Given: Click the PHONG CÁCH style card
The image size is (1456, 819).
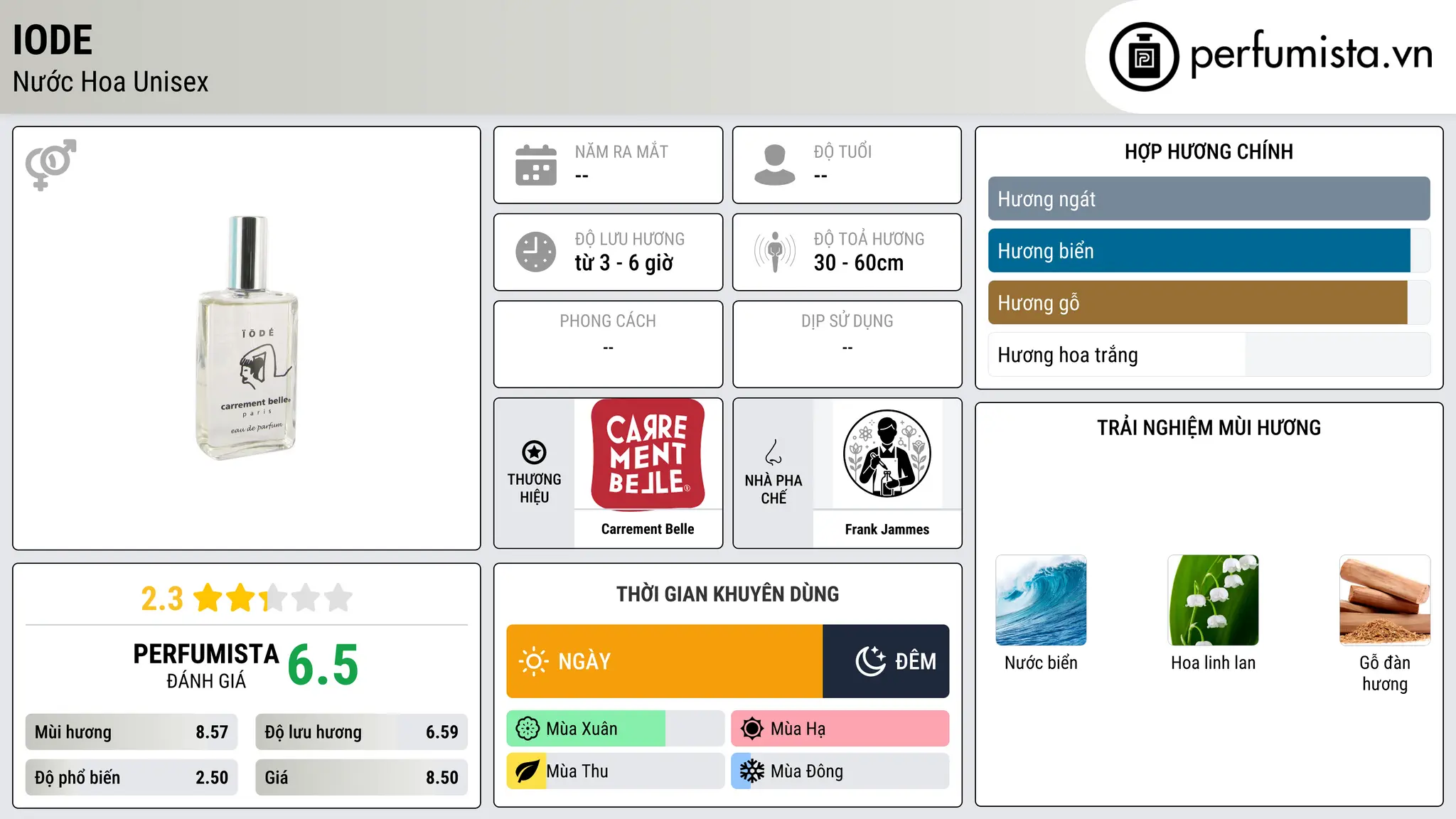Looking at the screenshot, I should pos(608,344).
